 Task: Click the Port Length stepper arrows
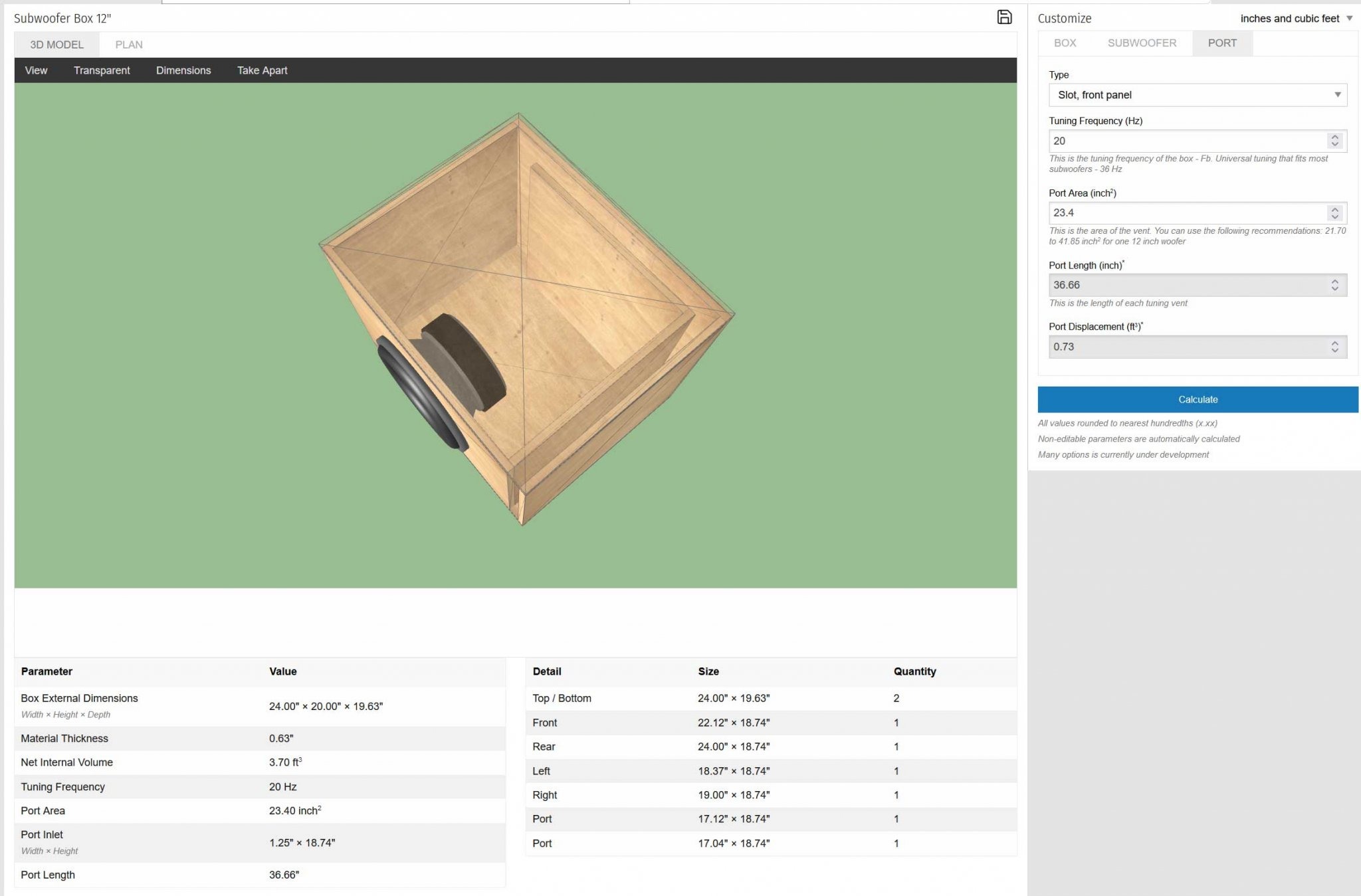(x=1334, y=285)
